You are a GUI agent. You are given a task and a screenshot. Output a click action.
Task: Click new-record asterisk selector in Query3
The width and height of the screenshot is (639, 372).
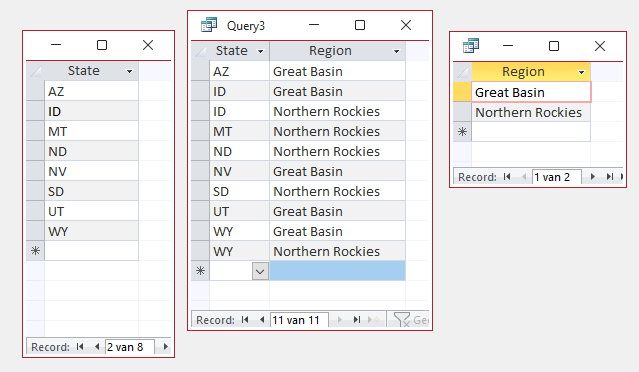[200, 271]
